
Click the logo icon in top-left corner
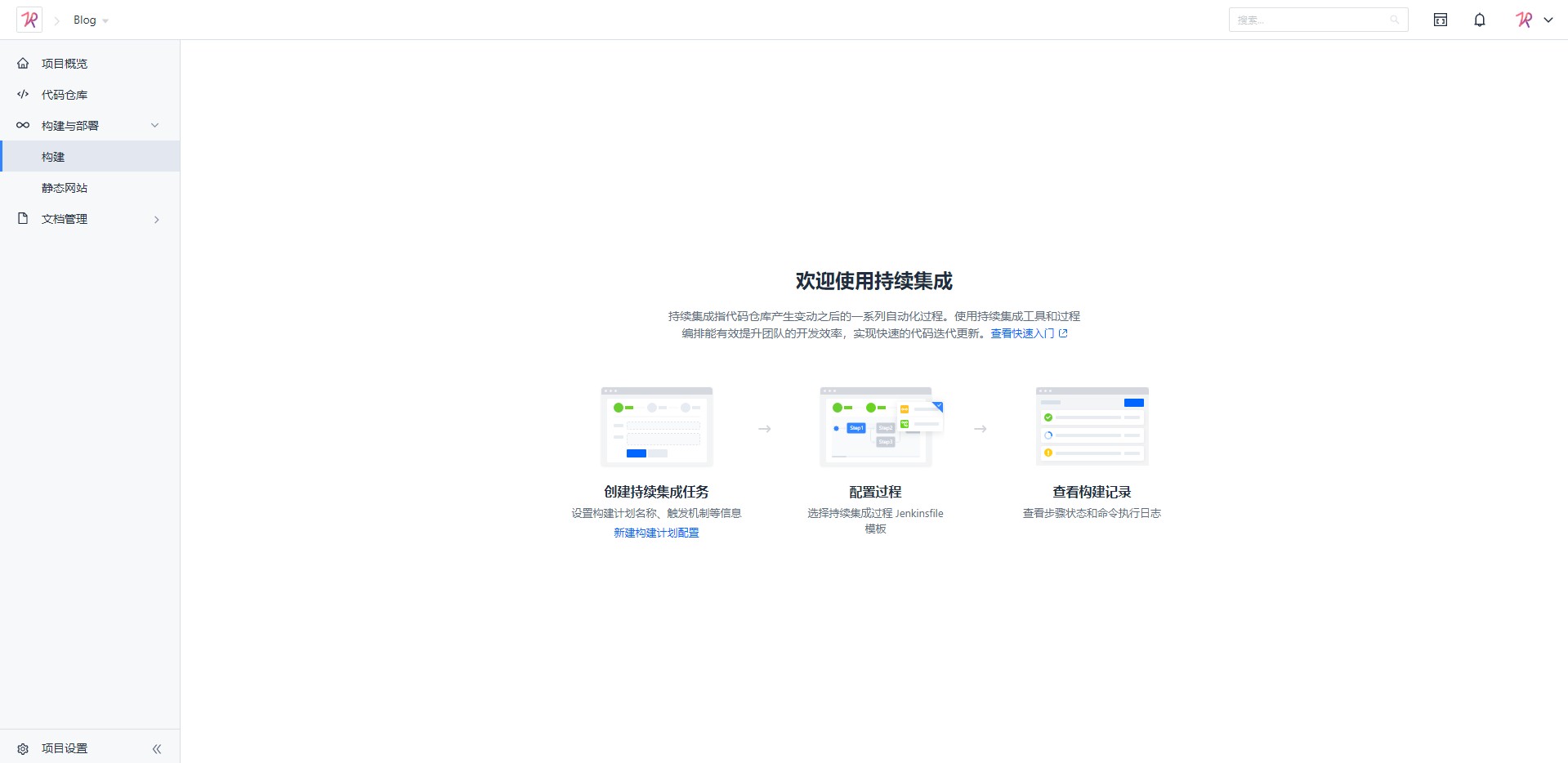29,20
